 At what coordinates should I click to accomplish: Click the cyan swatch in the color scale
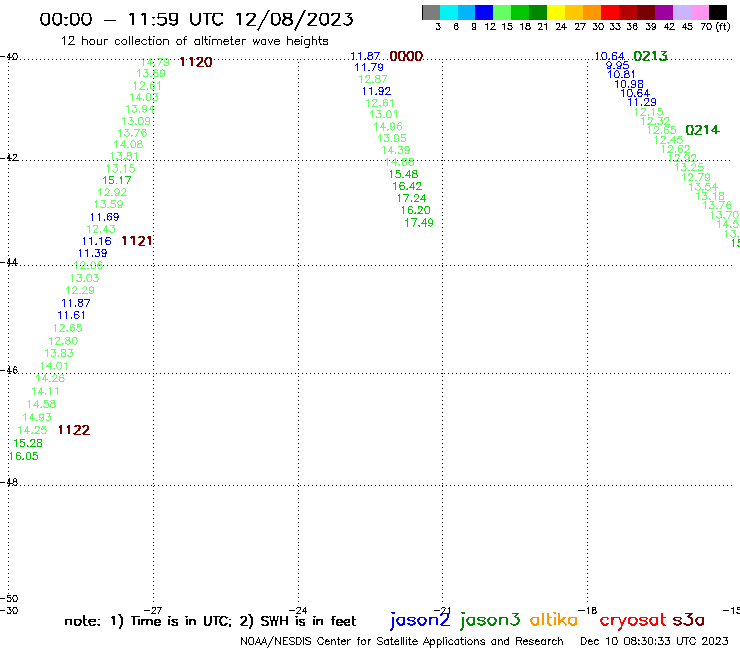pos(449,12)
